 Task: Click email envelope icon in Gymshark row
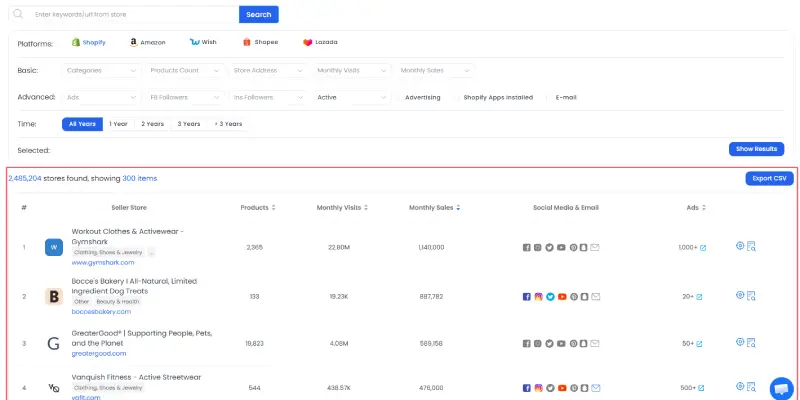pos(595,247)
